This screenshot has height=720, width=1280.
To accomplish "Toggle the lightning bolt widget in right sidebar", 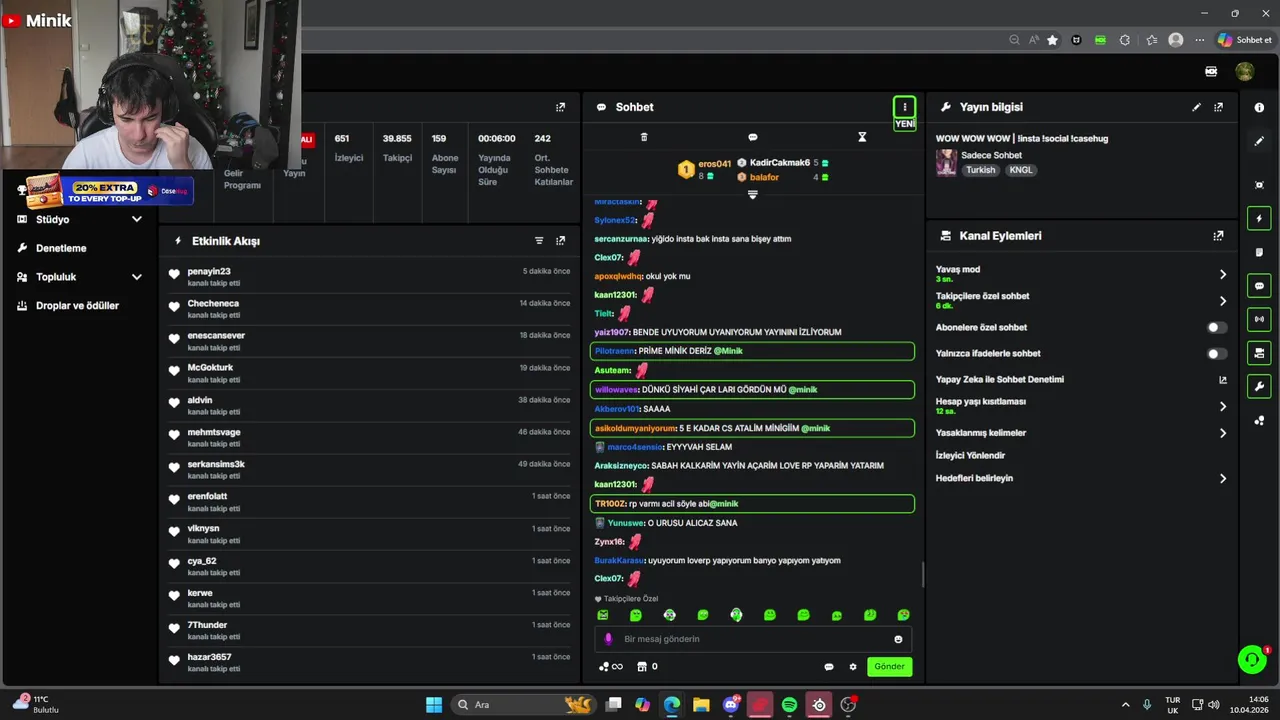I will tap(1259, 219).
